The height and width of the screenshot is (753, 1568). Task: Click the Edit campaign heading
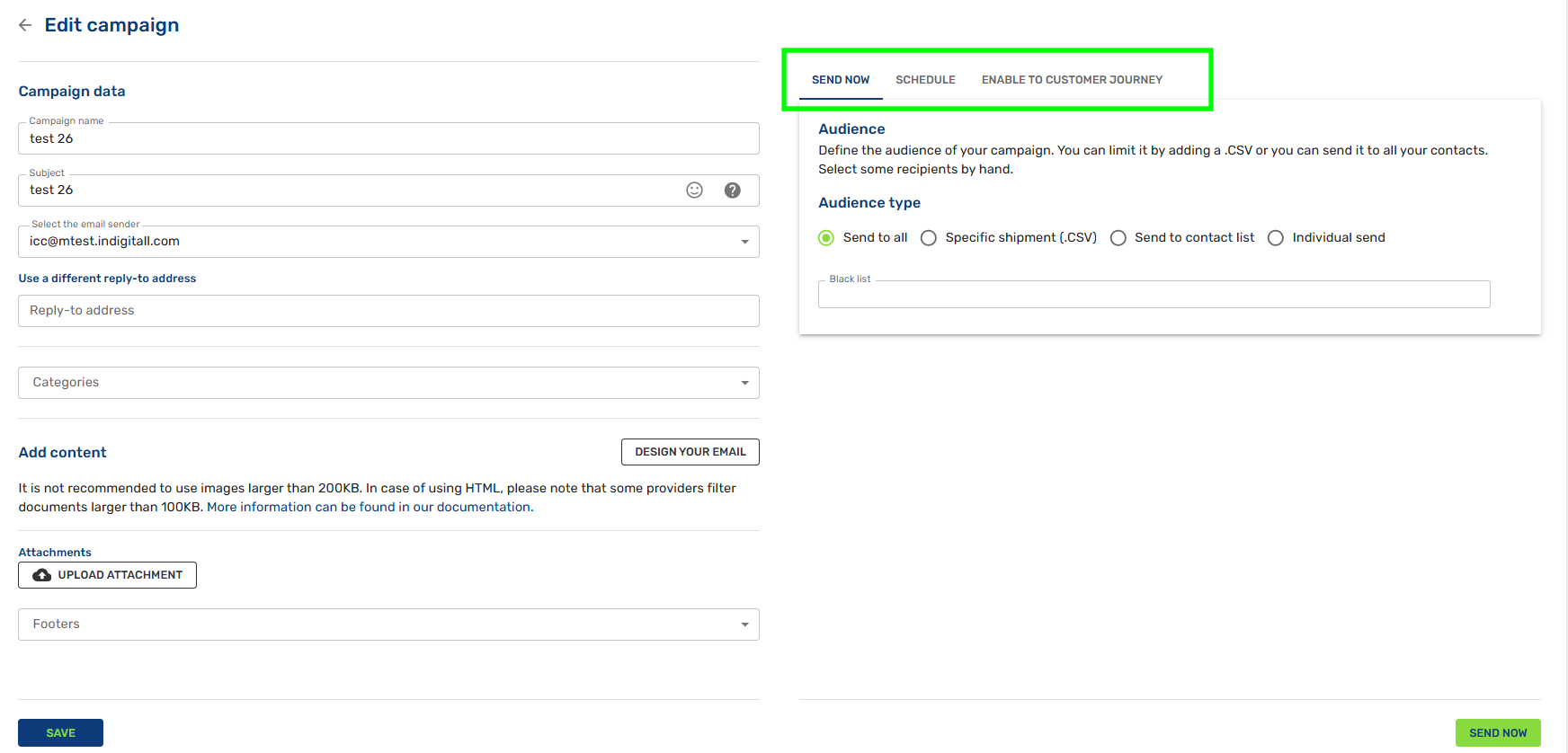pos(111,25)
